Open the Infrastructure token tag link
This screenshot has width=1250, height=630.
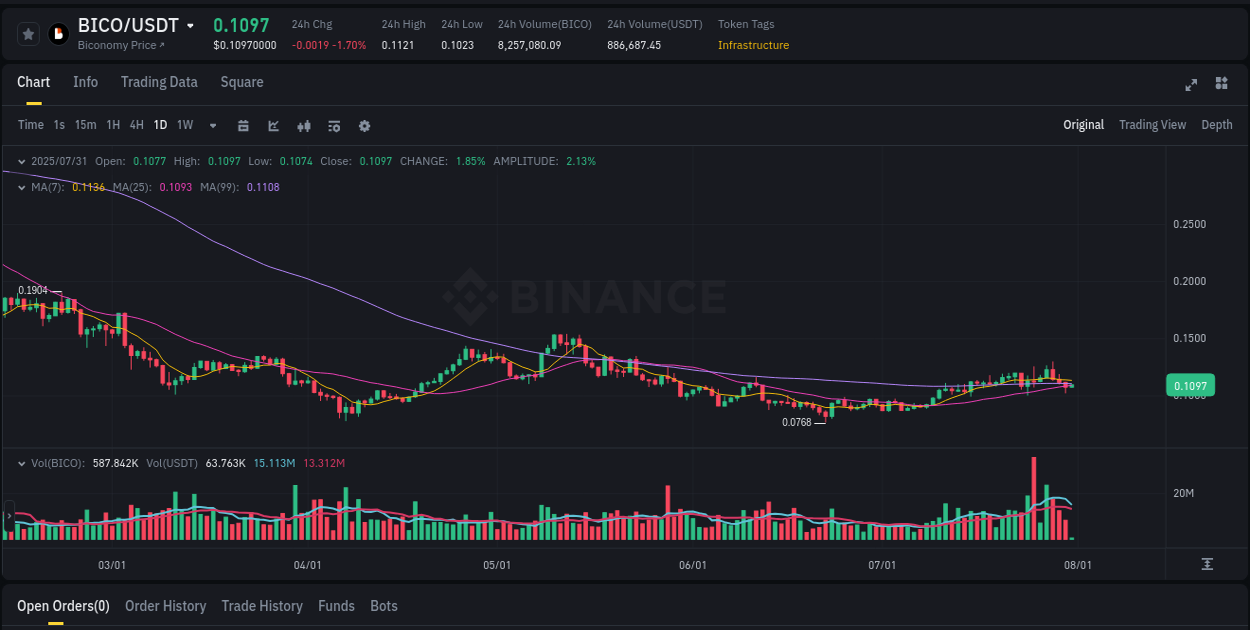753,45
